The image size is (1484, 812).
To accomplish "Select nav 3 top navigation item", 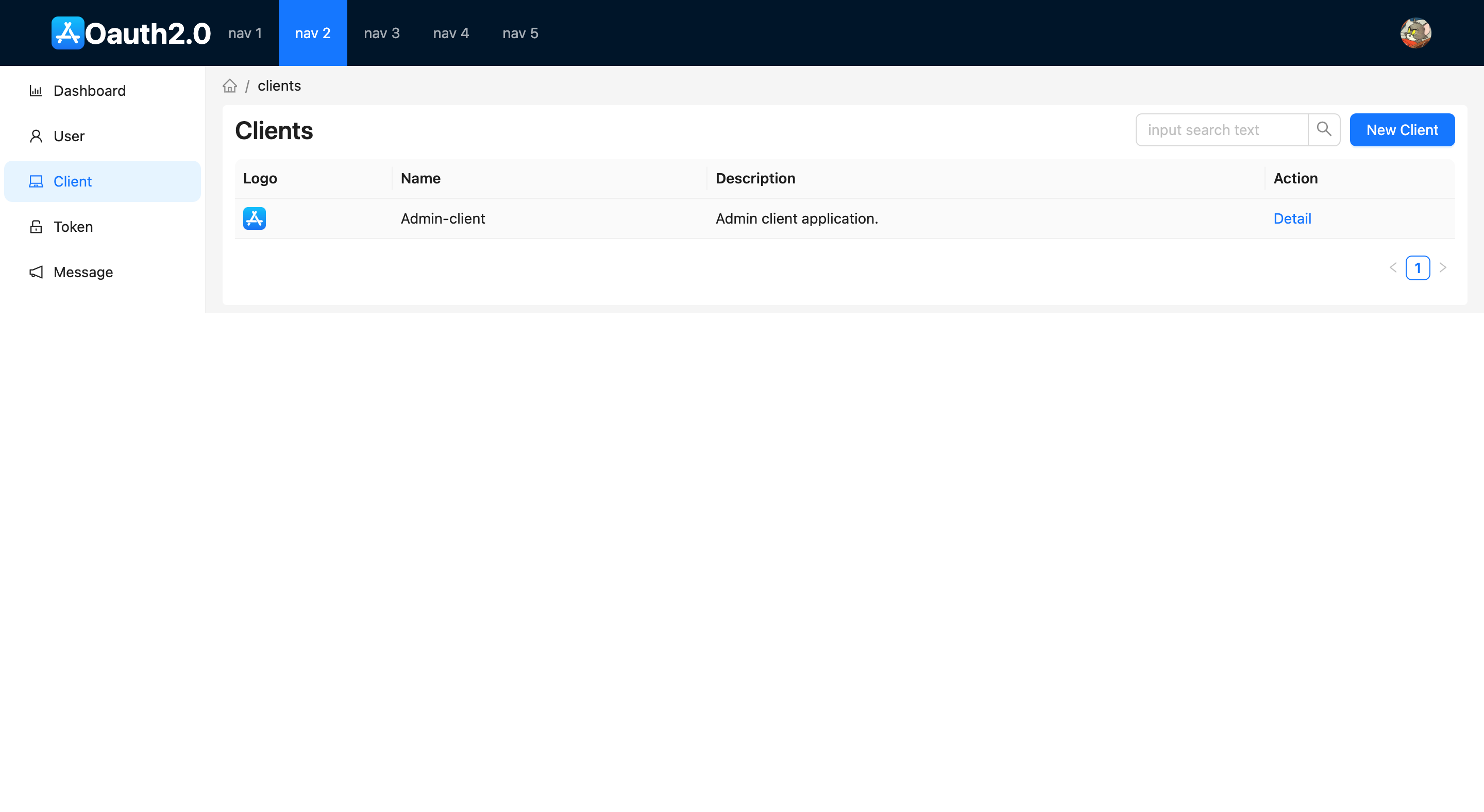I will click(382, 33).
